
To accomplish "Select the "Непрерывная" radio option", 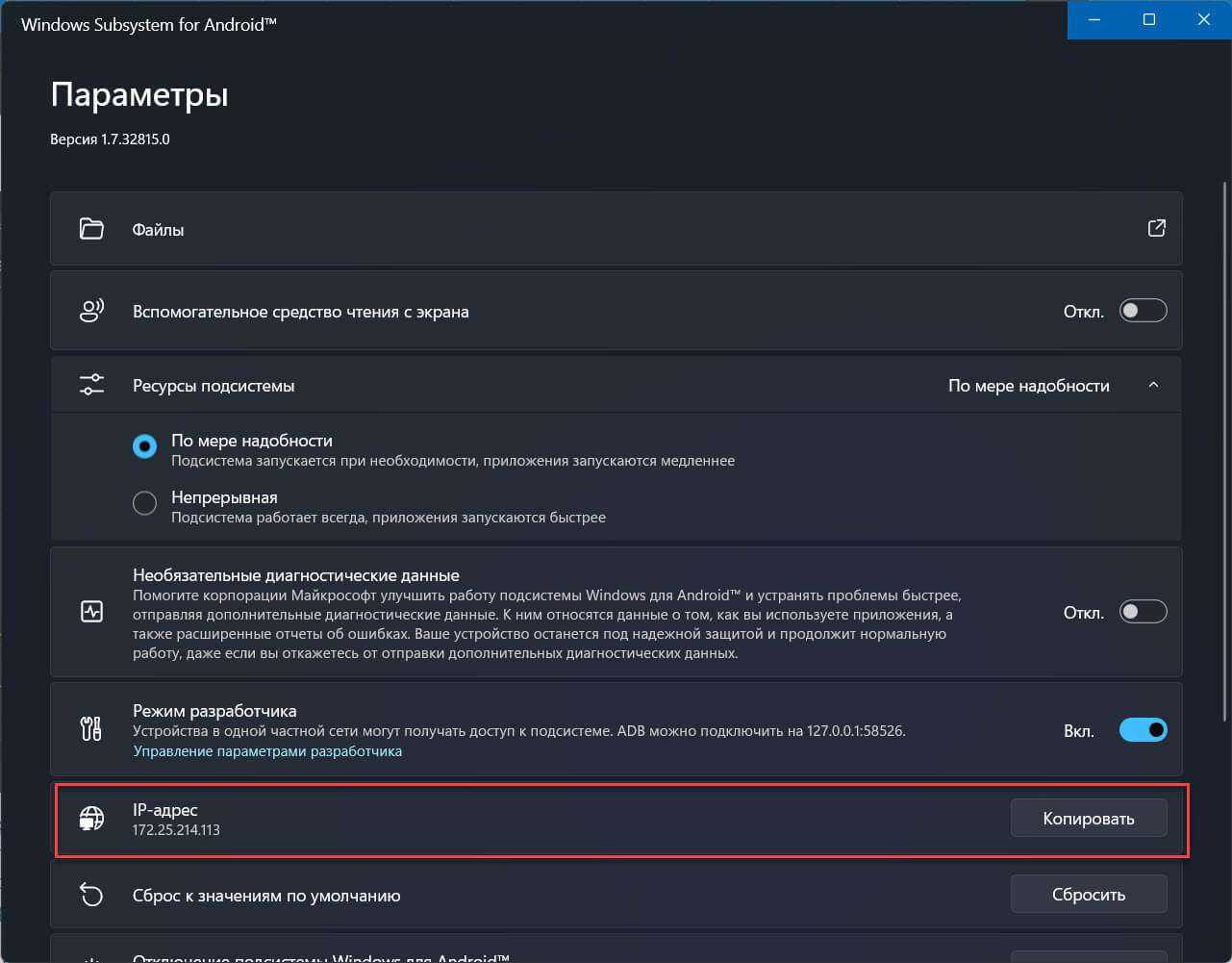I will coord(144,503).
